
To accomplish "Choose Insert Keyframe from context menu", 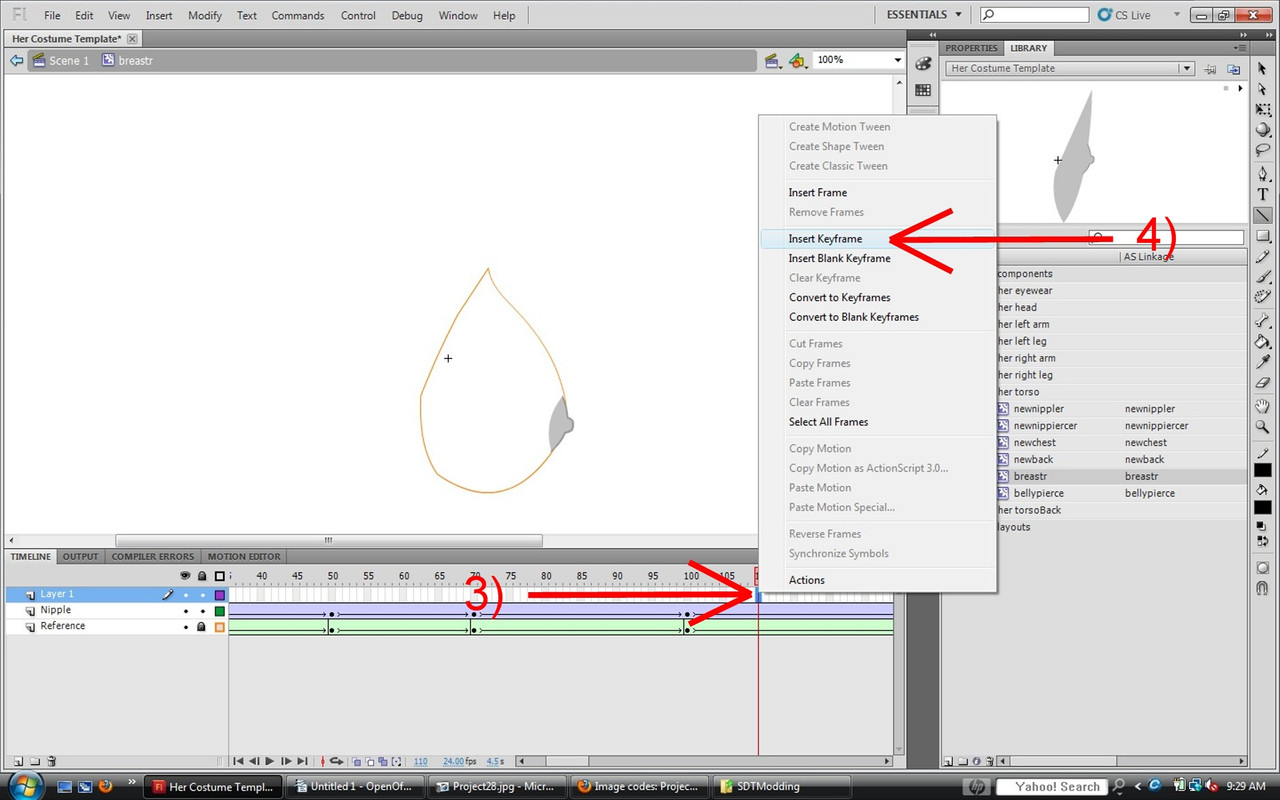I will tap(825, 239).
